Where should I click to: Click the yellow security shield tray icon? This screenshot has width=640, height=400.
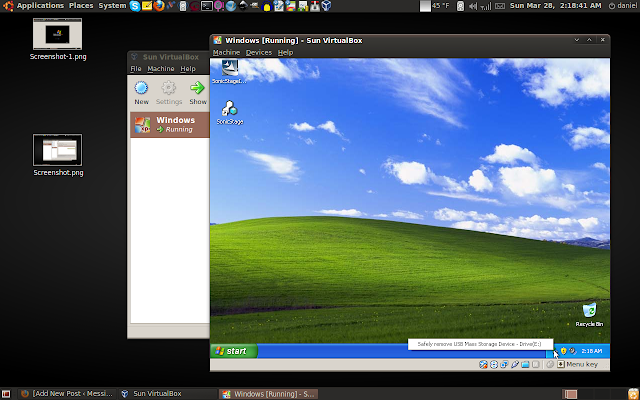564,351
